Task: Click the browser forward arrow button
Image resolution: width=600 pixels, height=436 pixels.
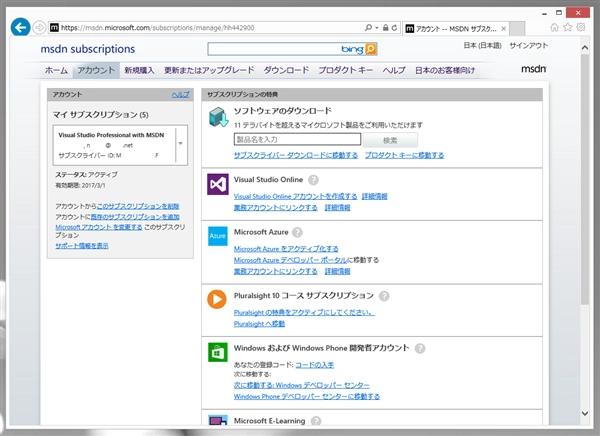Action: coord(39,28)
